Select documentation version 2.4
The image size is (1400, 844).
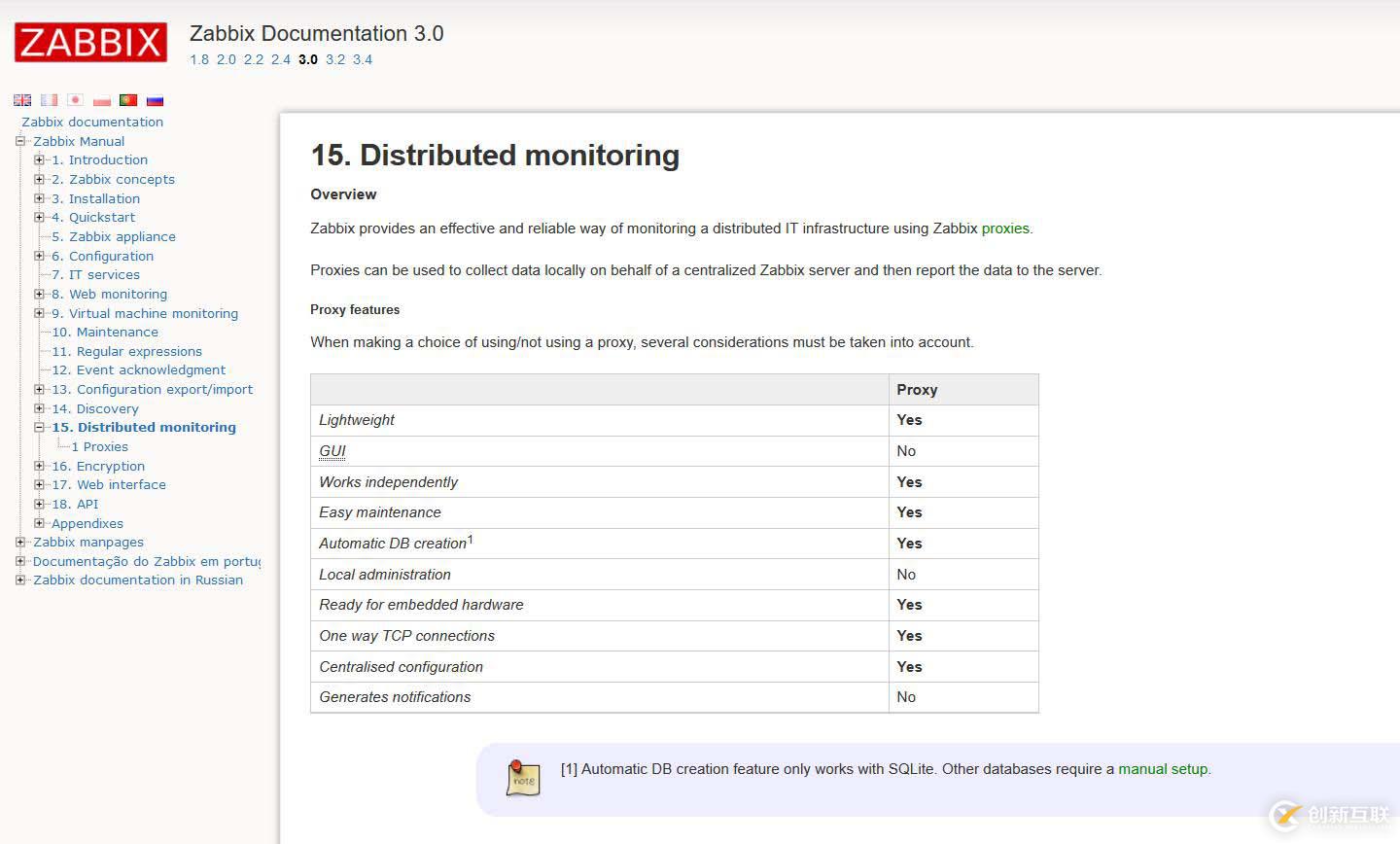(x=281, y=59)
